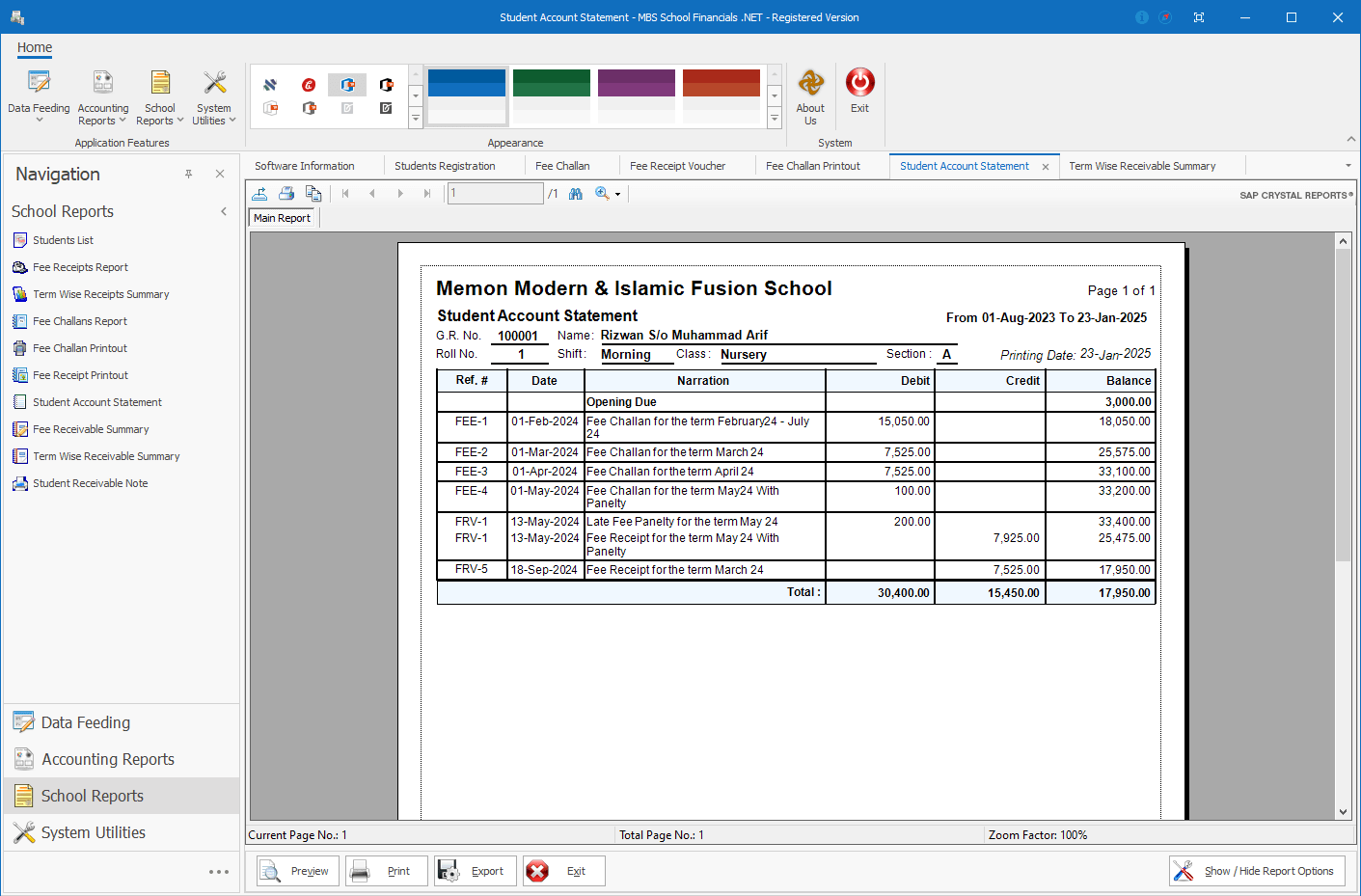Click the report vertical scrollbar down arrow
The height and width of the screenshot is (896, 1361).
(x=1343, y=812)
